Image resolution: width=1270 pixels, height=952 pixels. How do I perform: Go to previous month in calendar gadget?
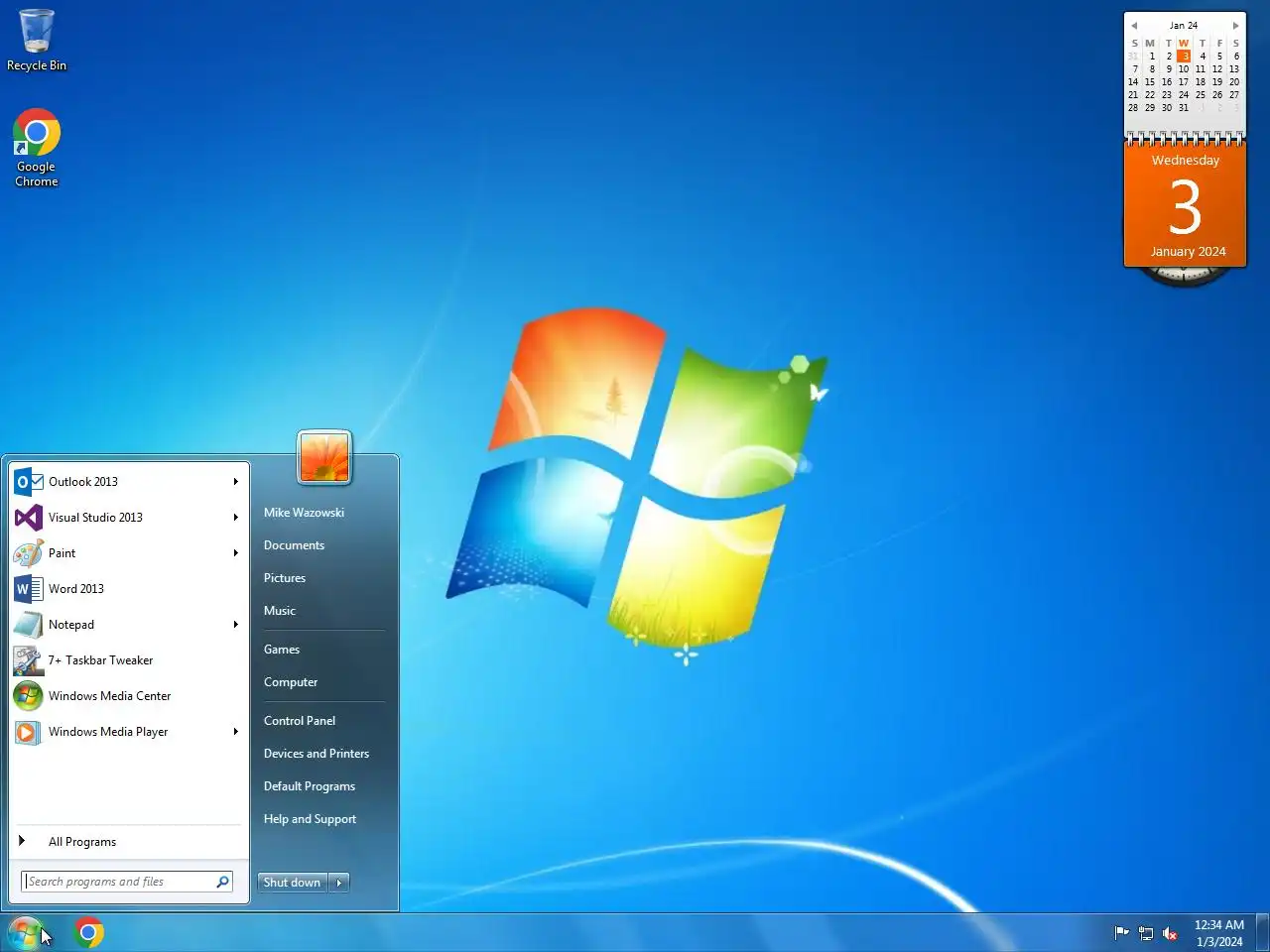coord(1134,26)
